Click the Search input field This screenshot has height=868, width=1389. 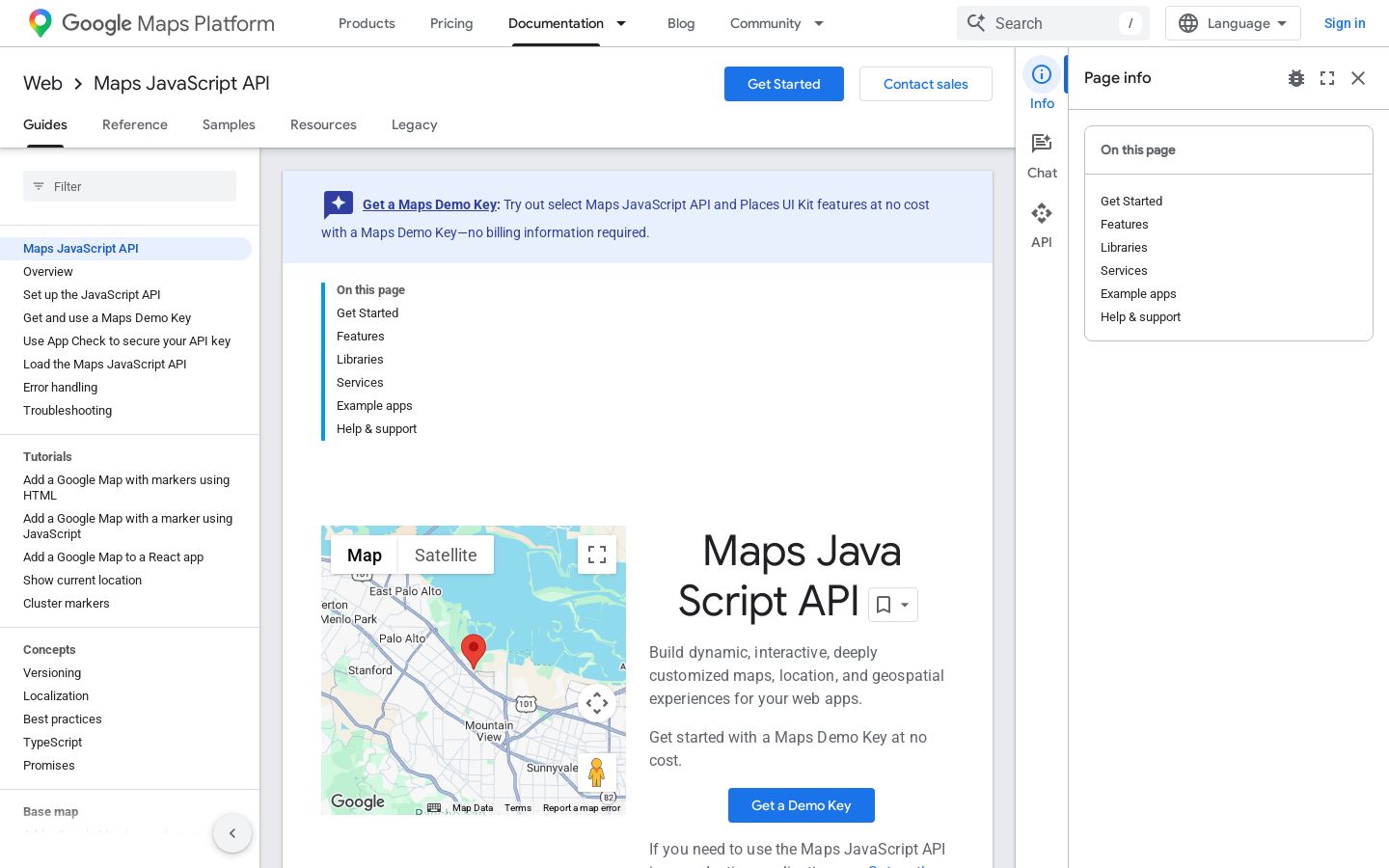[x=1053, y=23]
